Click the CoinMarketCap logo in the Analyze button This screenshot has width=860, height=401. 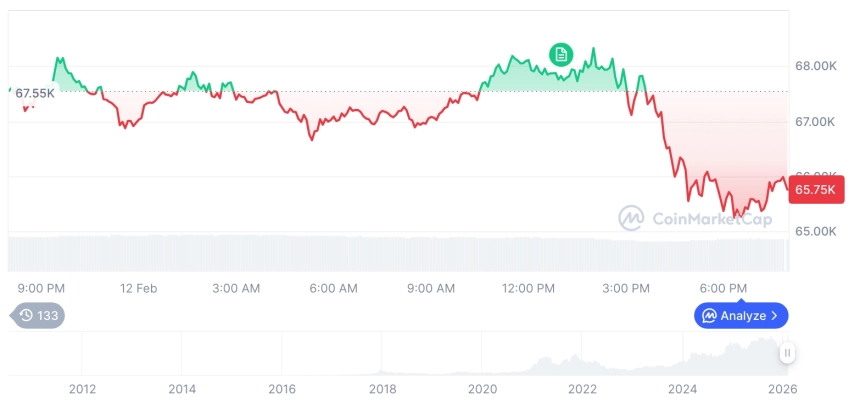click(709, 316)
